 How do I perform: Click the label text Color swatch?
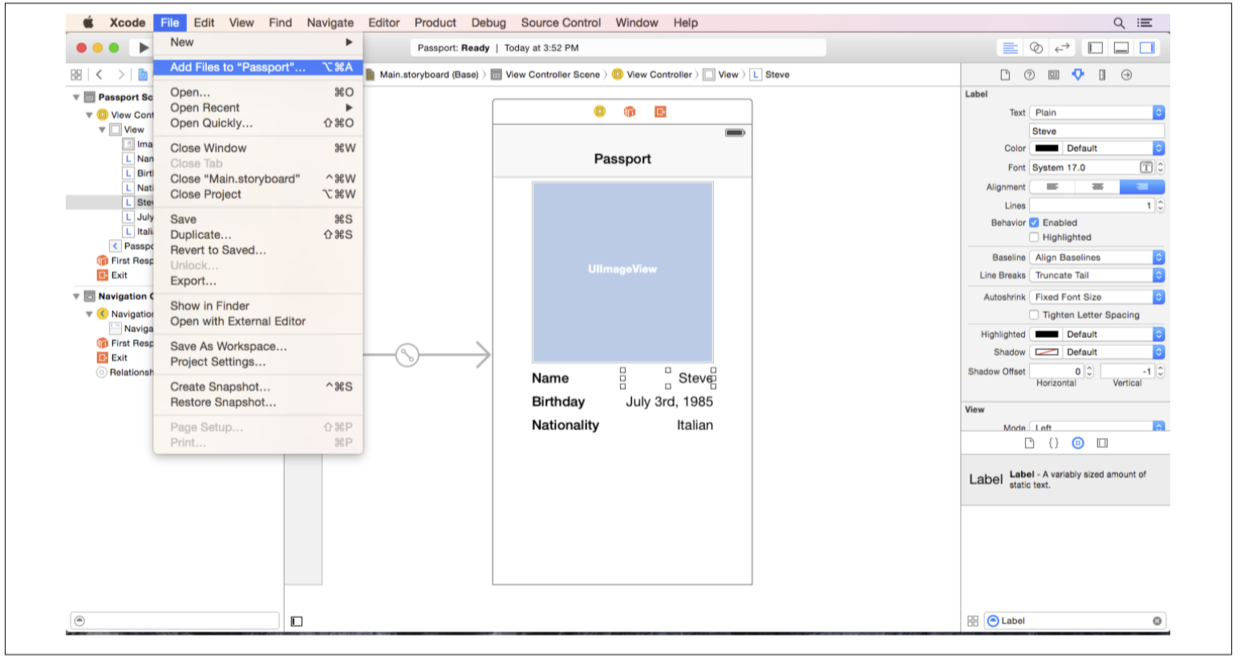[1046, 149]
